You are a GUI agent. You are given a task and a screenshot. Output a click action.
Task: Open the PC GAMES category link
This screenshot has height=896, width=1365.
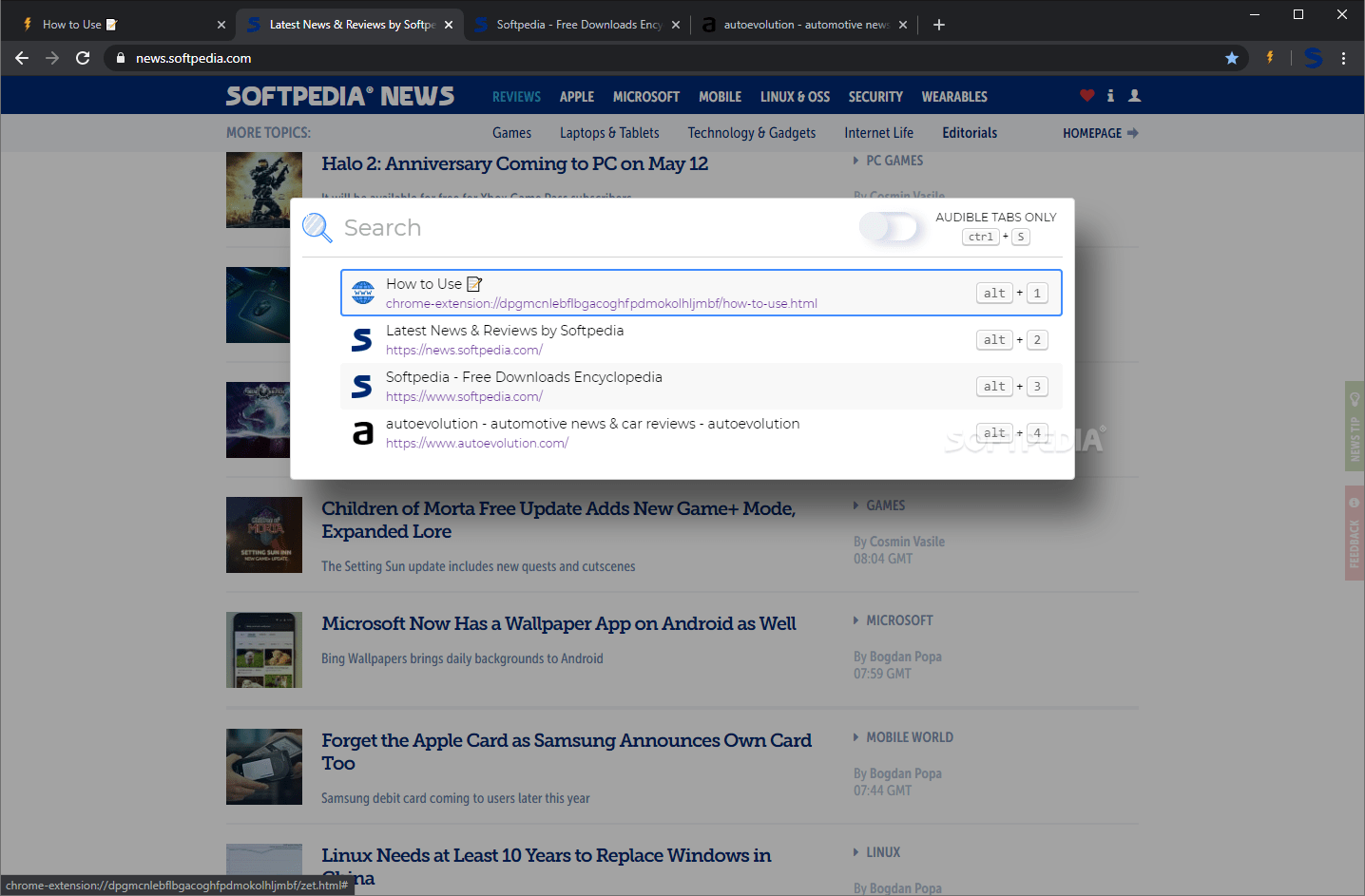tap(894, 161)
